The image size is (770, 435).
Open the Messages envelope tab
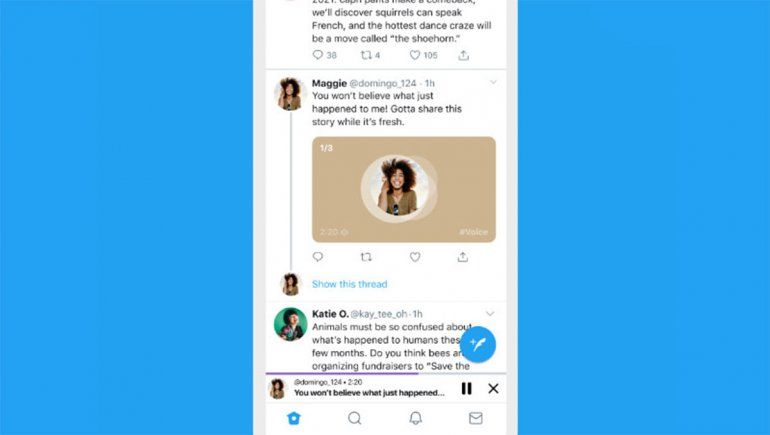pos(475,418)
